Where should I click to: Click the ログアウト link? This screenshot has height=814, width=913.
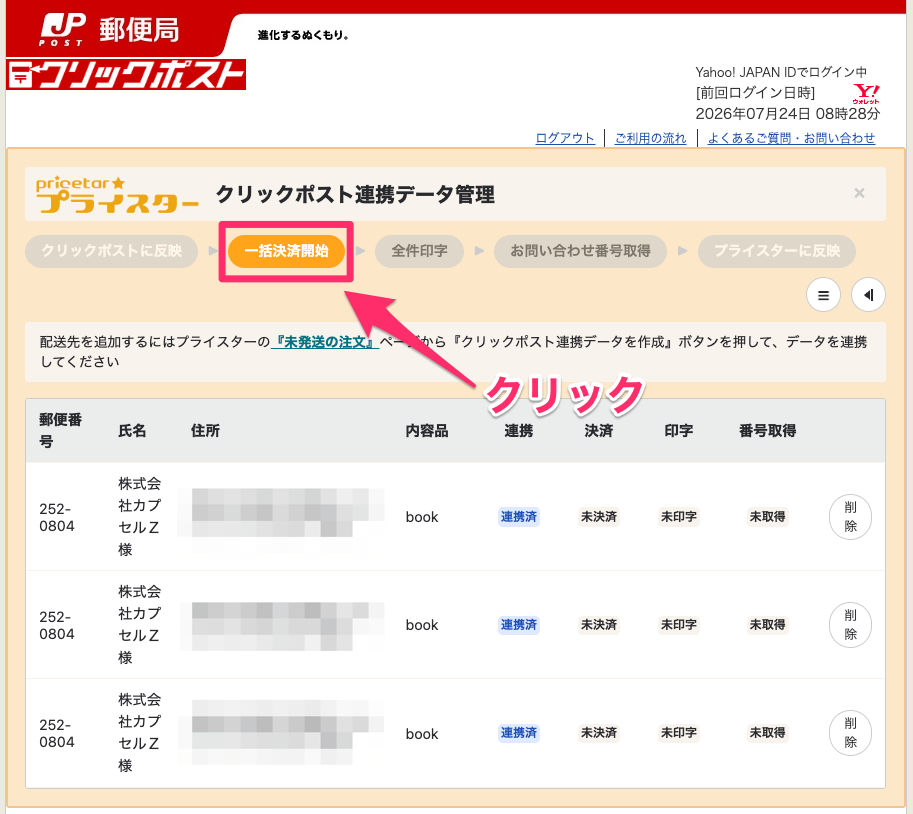pyautogui.click(x=565, y=139)
